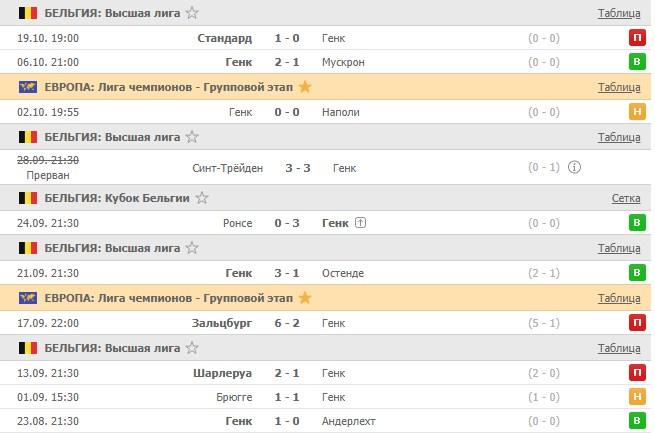The width and height of the screenshot is (655, 433).
Task: Unstar the first Лига чемпионов group stage league
Action: 305,87
